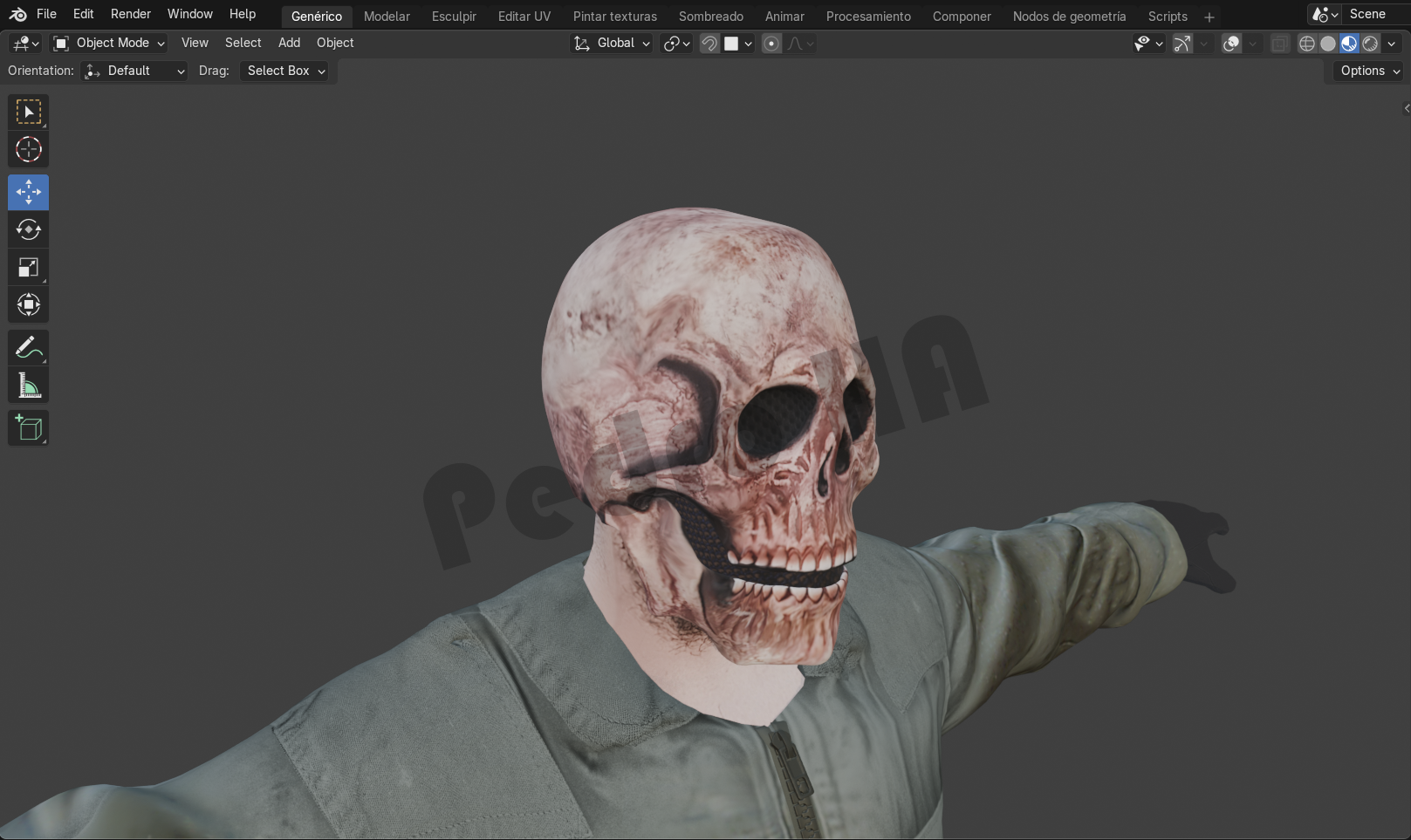The width and height of the screenshot is (1411, 840).
Task: Open the Render menu
Action: [130, 14]
